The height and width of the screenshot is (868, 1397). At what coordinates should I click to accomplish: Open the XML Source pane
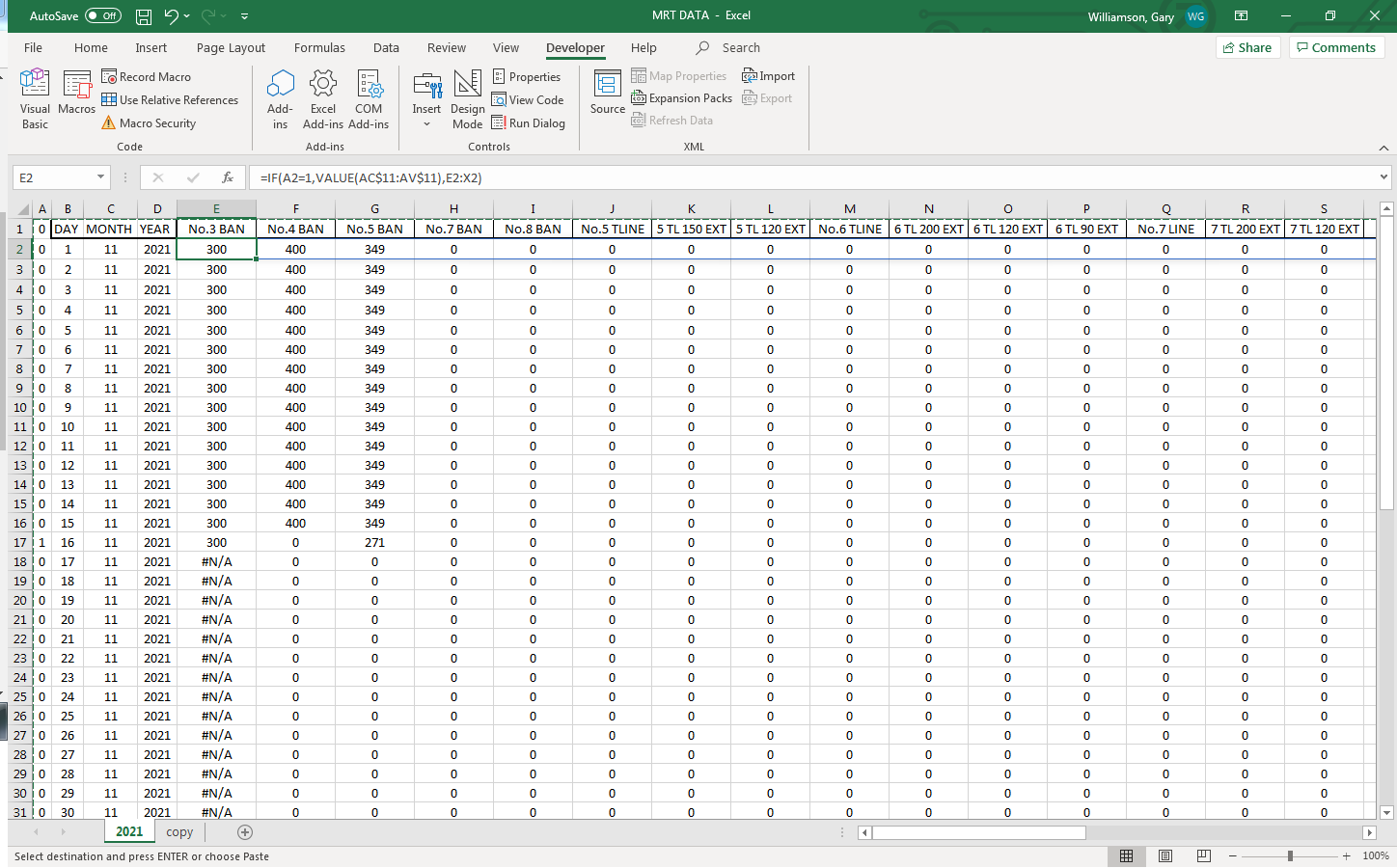point(608,94)
